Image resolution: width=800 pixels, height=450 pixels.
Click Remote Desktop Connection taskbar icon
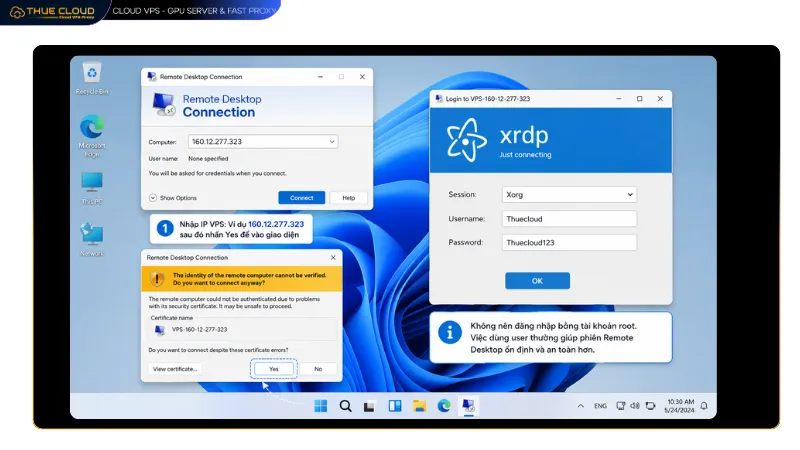pos(468,406)
